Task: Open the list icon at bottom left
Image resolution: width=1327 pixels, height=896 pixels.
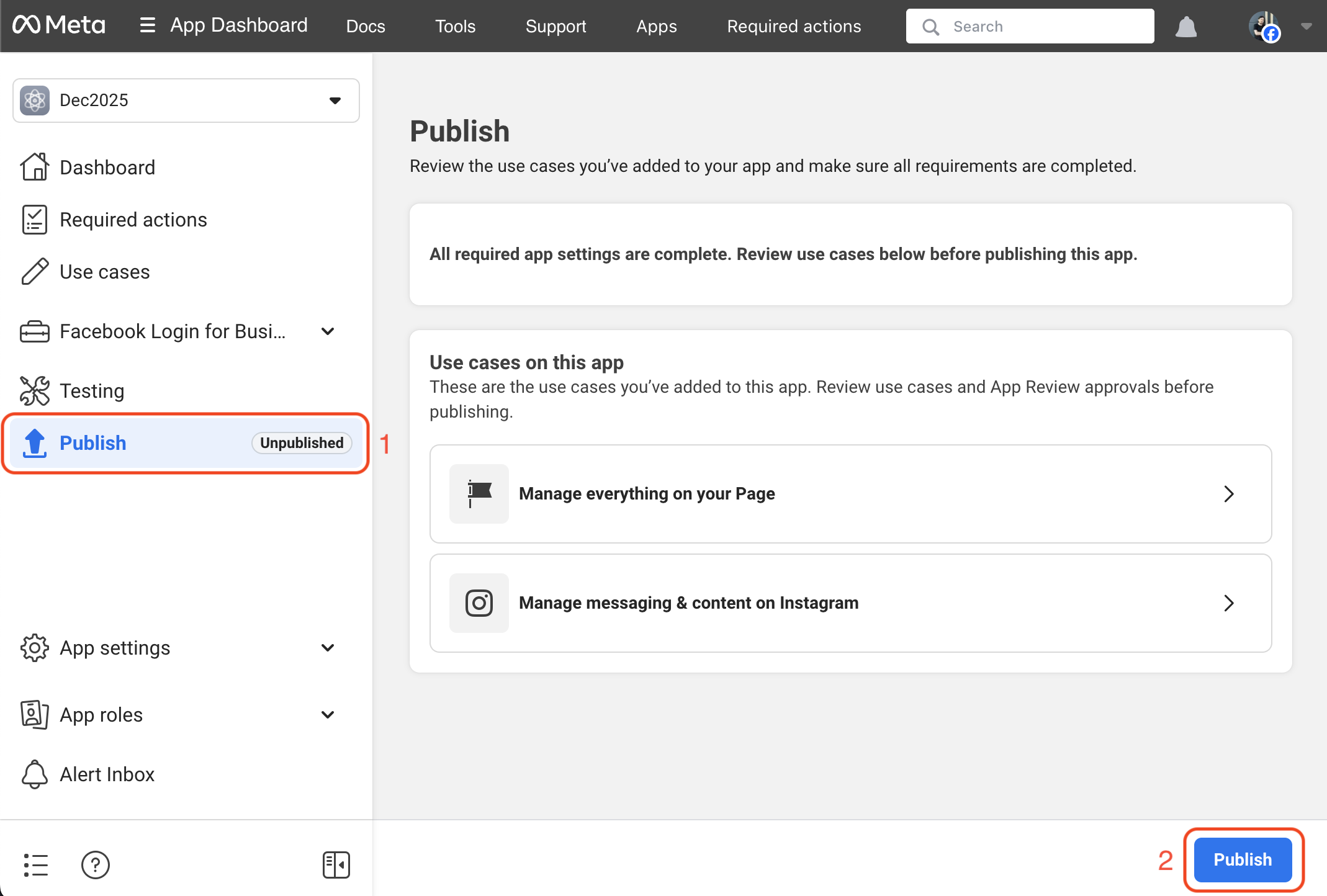Action: [35, 864]
